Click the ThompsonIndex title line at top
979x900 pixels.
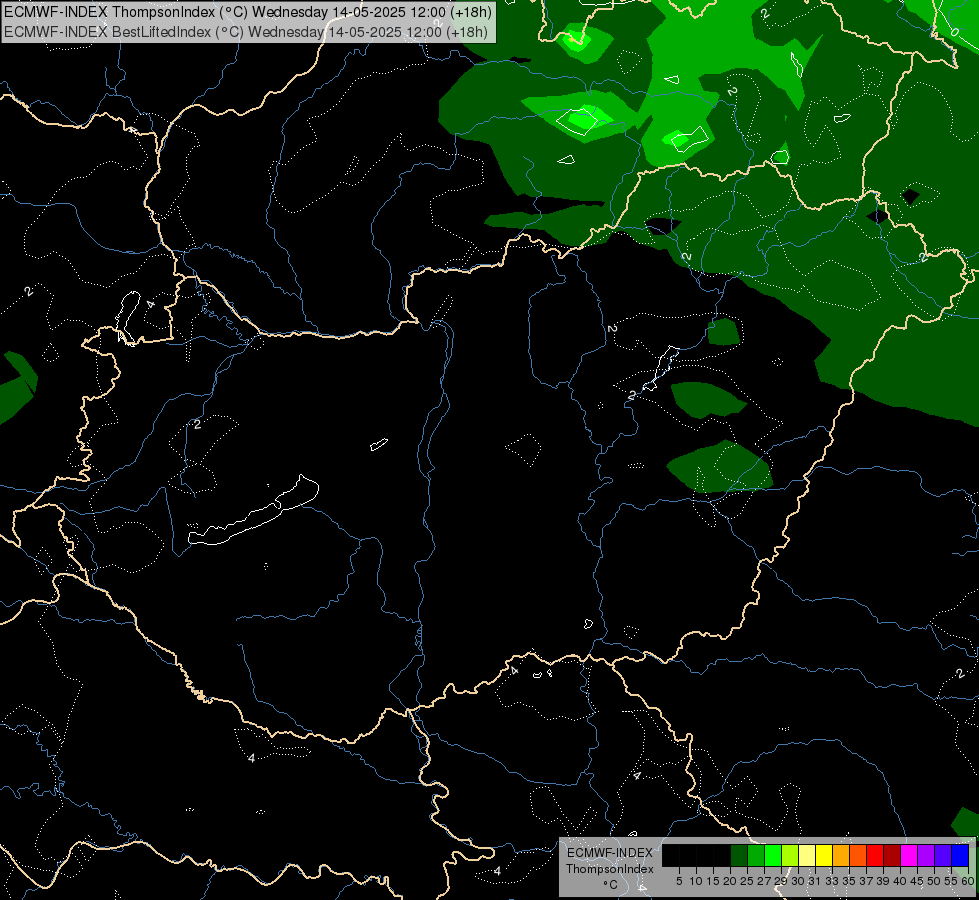click(248, 12)
